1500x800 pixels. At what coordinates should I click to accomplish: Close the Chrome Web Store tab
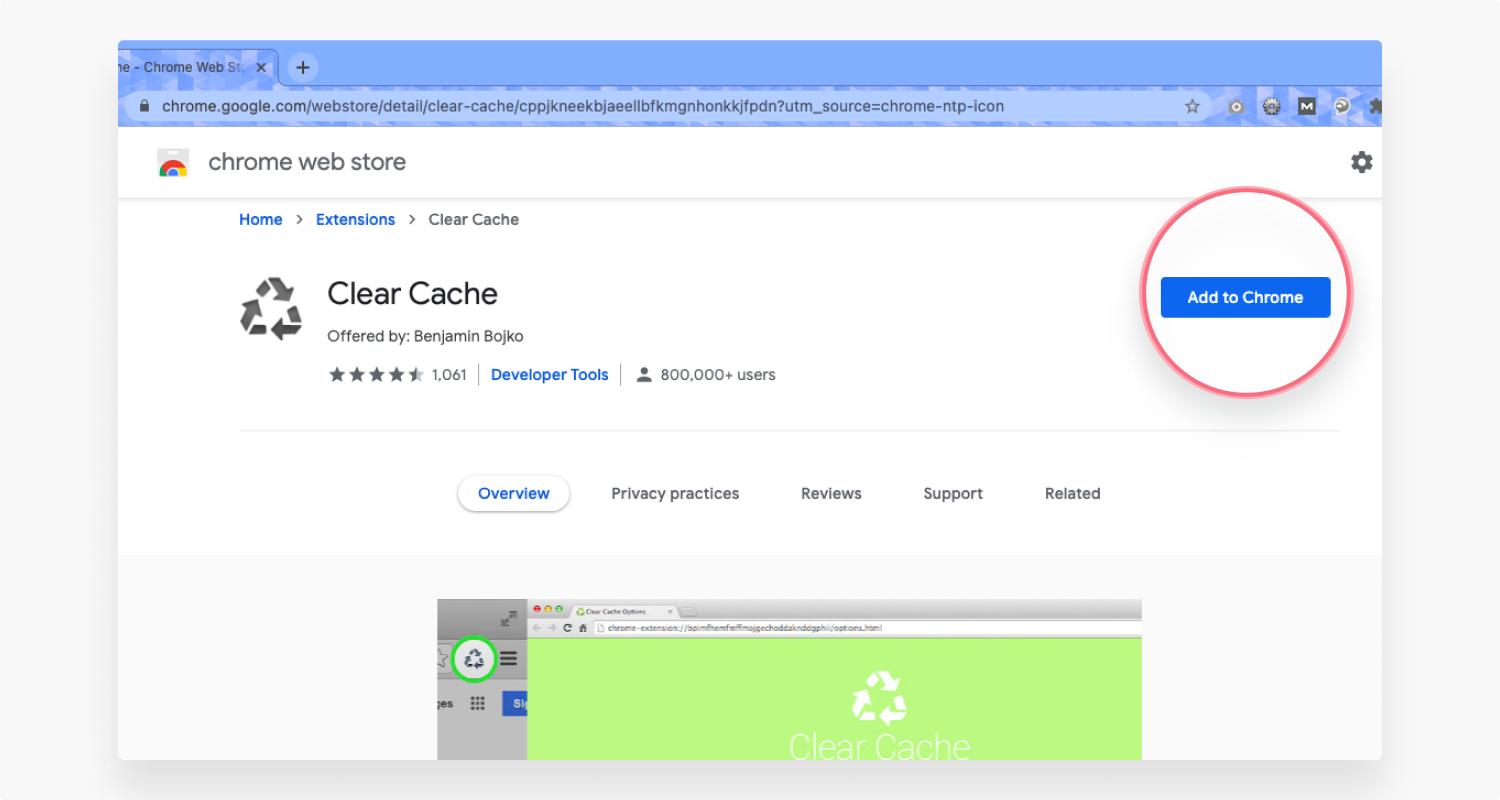click(x=261, y=68)
